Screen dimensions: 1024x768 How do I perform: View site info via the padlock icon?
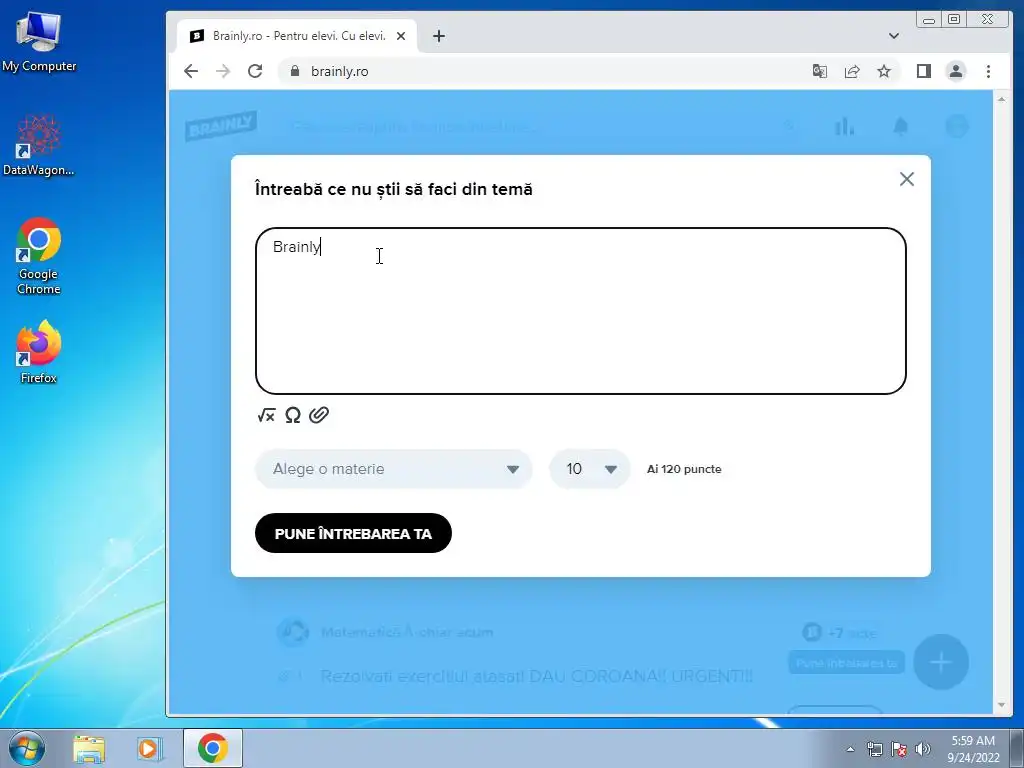coord(295,71)
